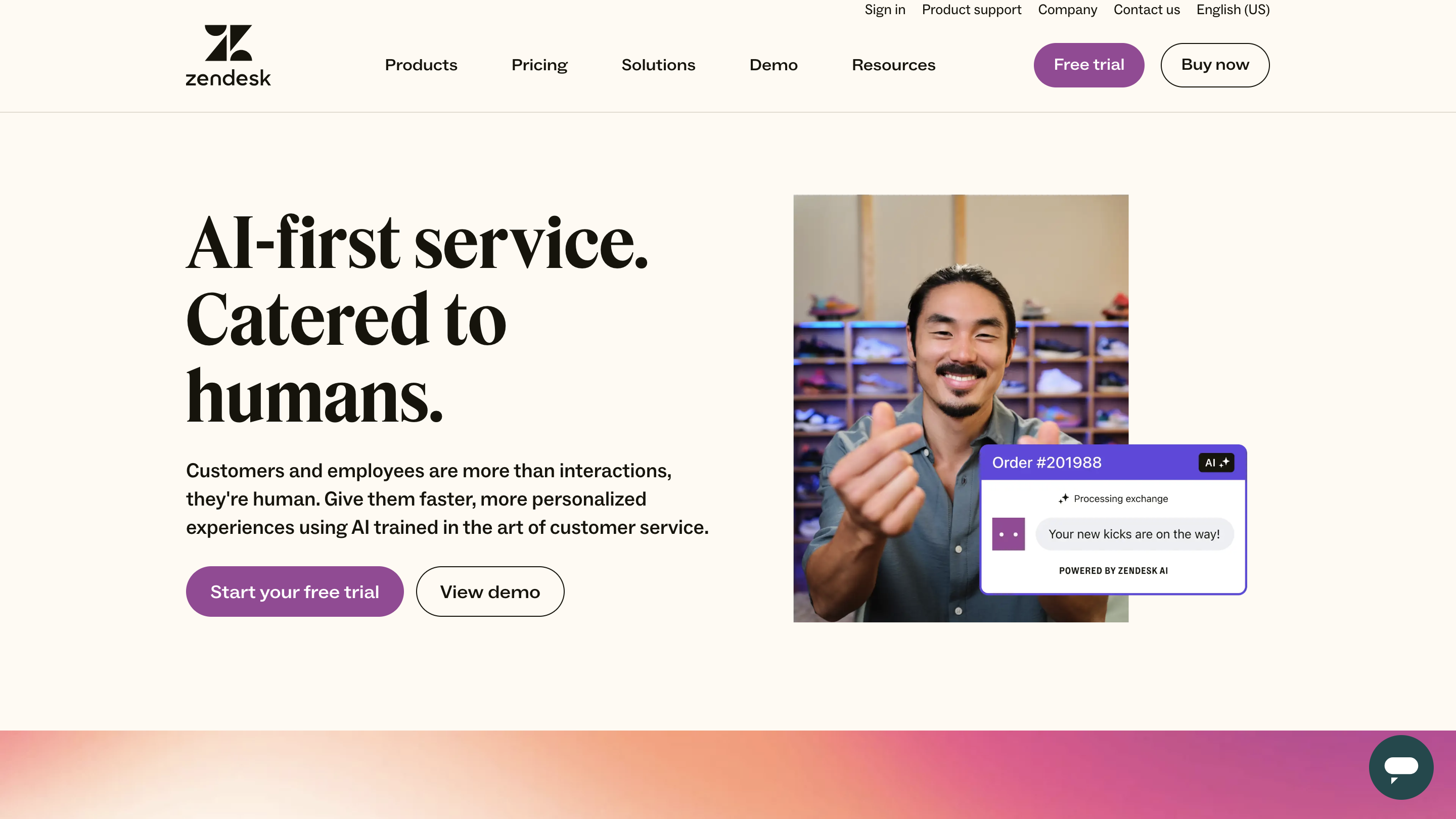1456x819 pixels.
Task: Open the chat widget bubble icon
Action: tap(1400, 767)
